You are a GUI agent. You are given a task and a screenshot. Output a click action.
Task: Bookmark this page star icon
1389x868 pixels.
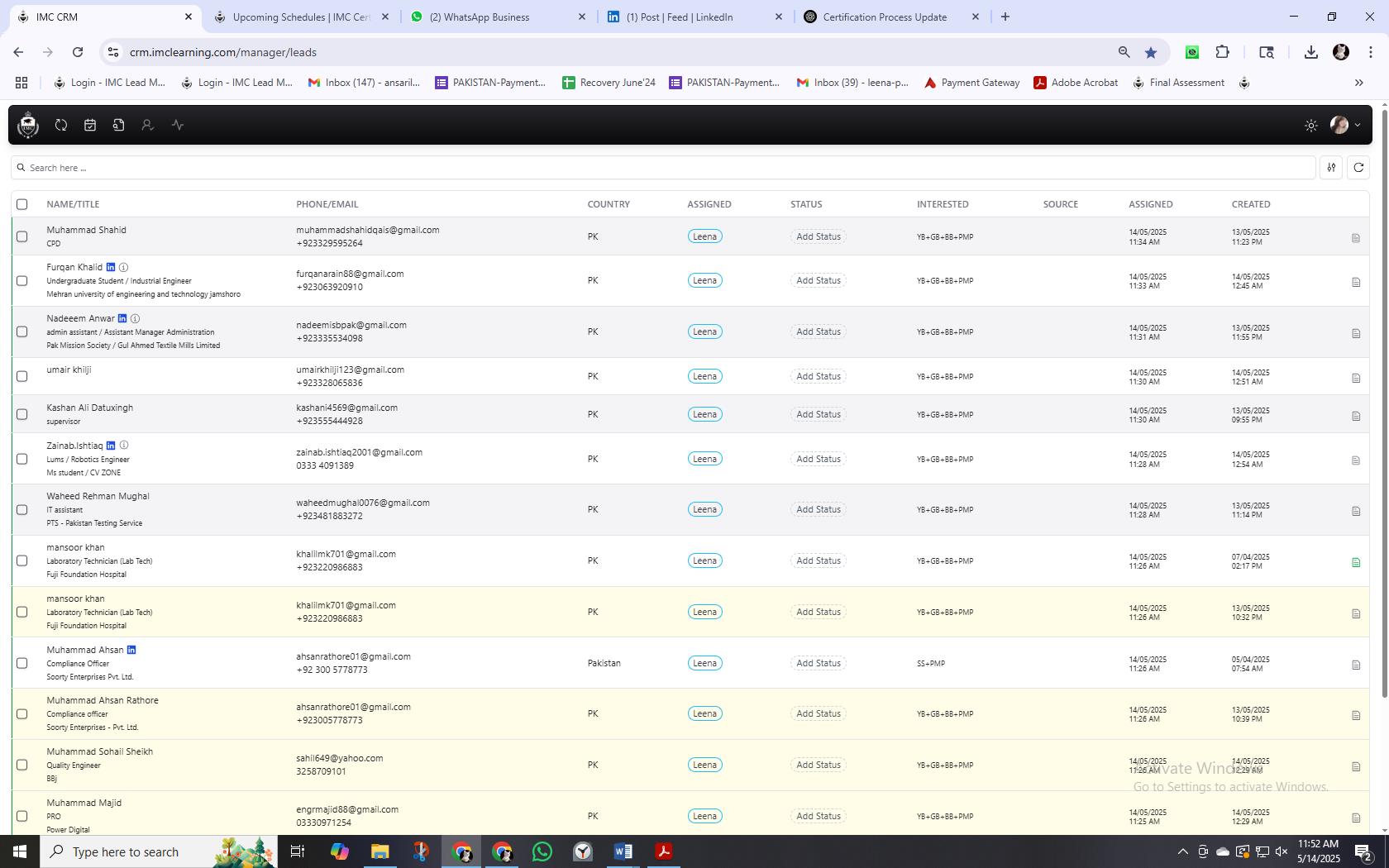click(x=1151, y=52)
